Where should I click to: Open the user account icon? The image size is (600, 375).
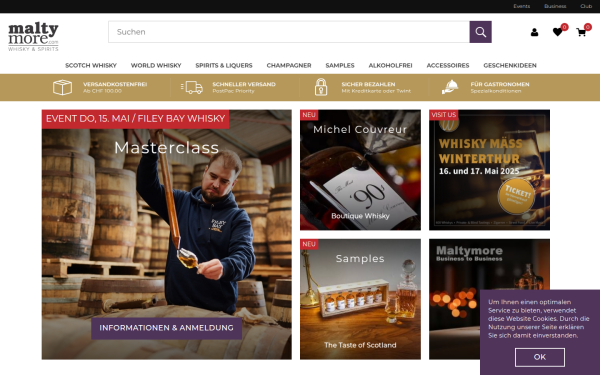tap(534, 32)
